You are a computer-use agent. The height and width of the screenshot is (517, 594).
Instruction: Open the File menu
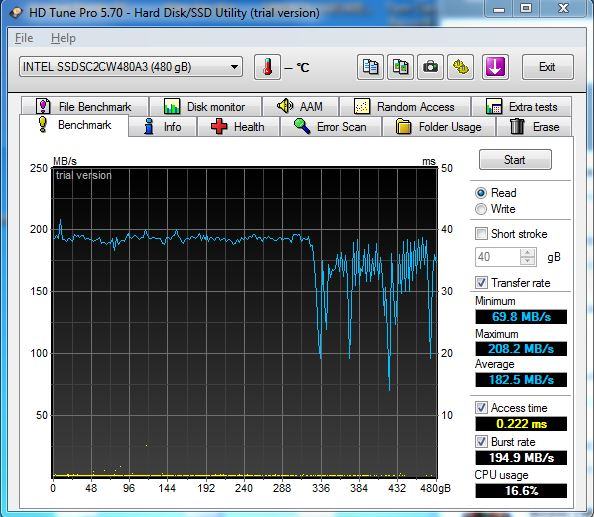pyautogui.click(x=24, y=38)
